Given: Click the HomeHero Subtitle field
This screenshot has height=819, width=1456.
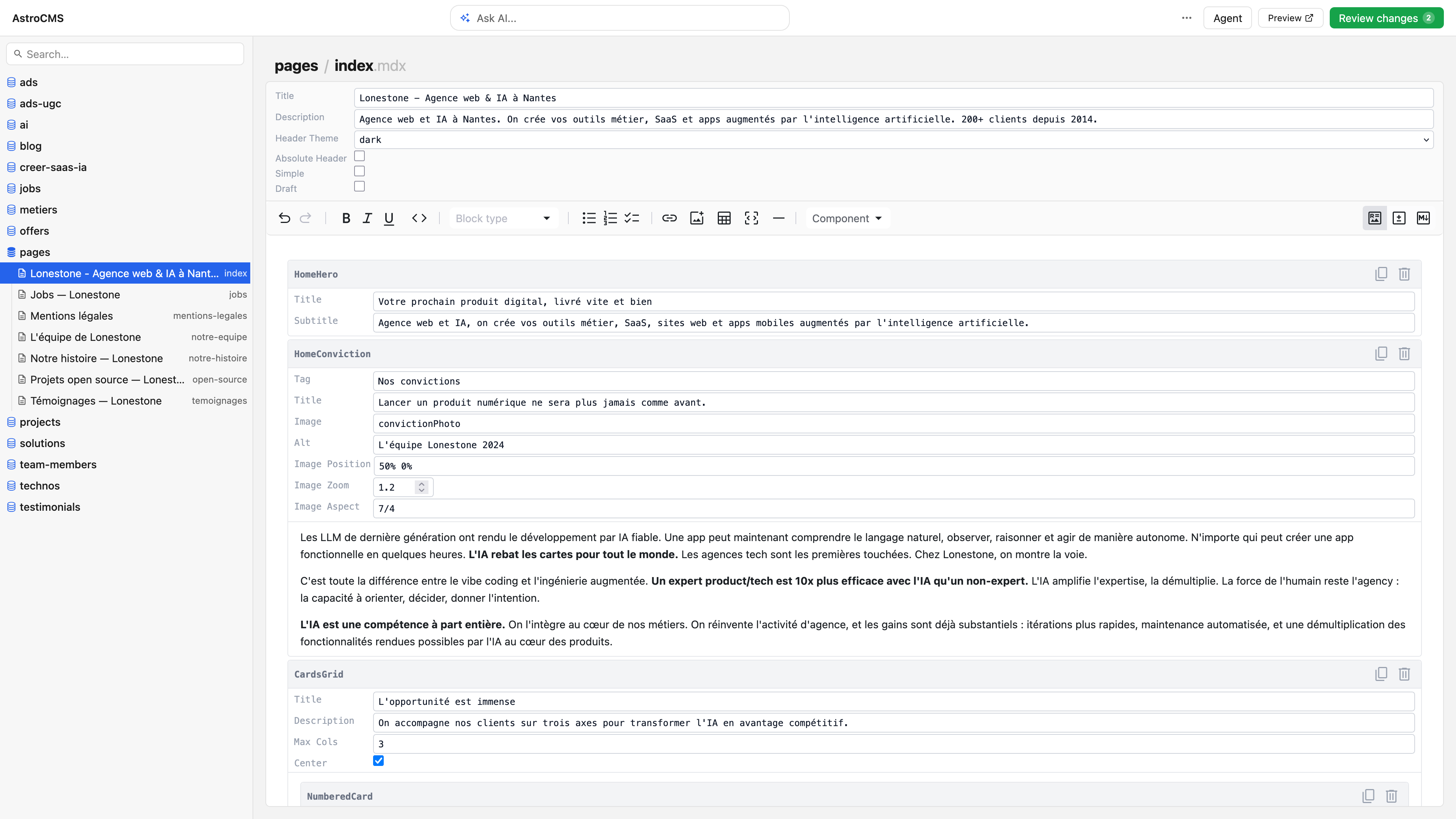Looking at the screenshot, I should point(893,323).
